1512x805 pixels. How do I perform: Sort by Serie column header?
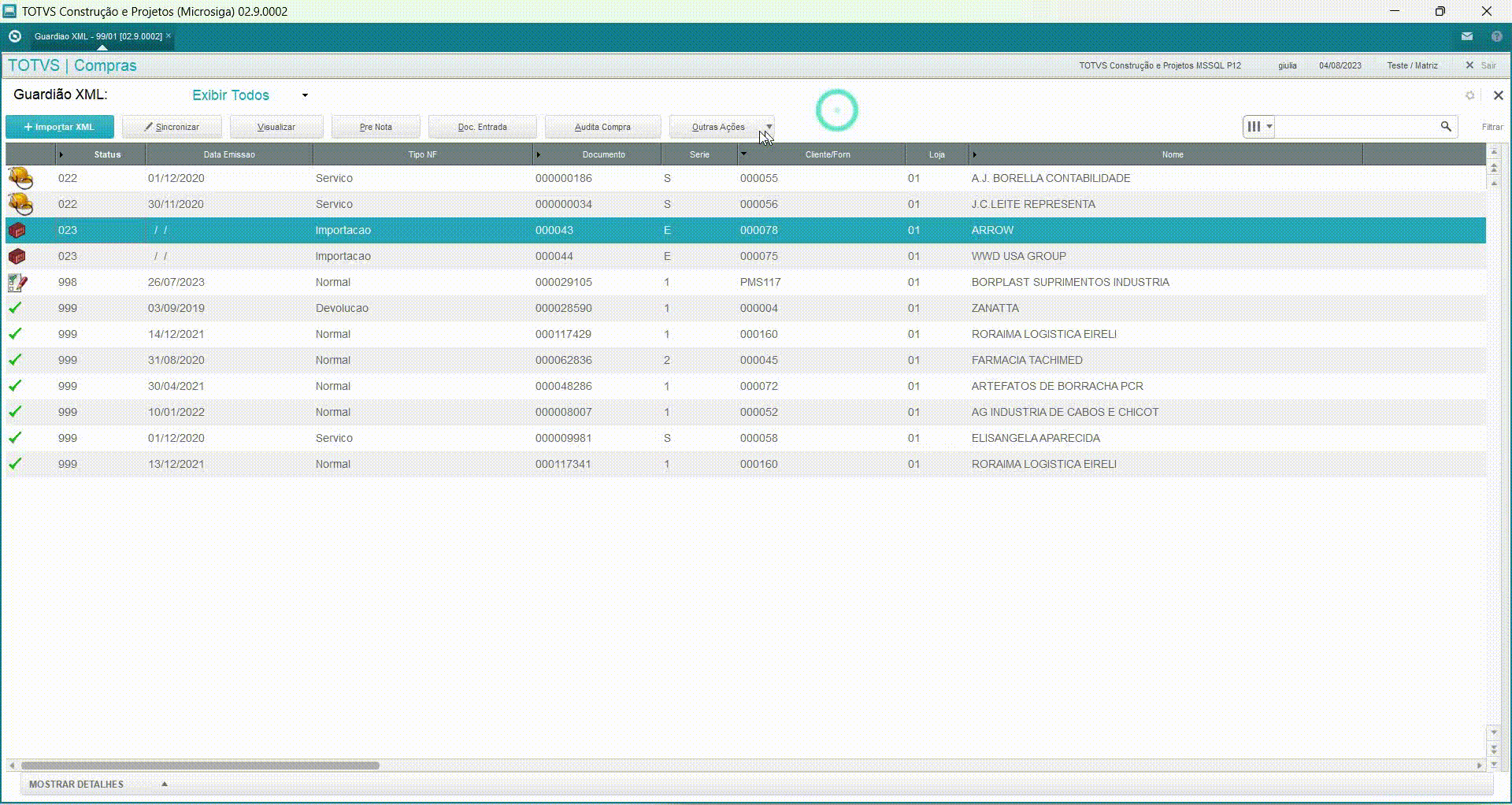pyautogui.click(x=699, y=154)
